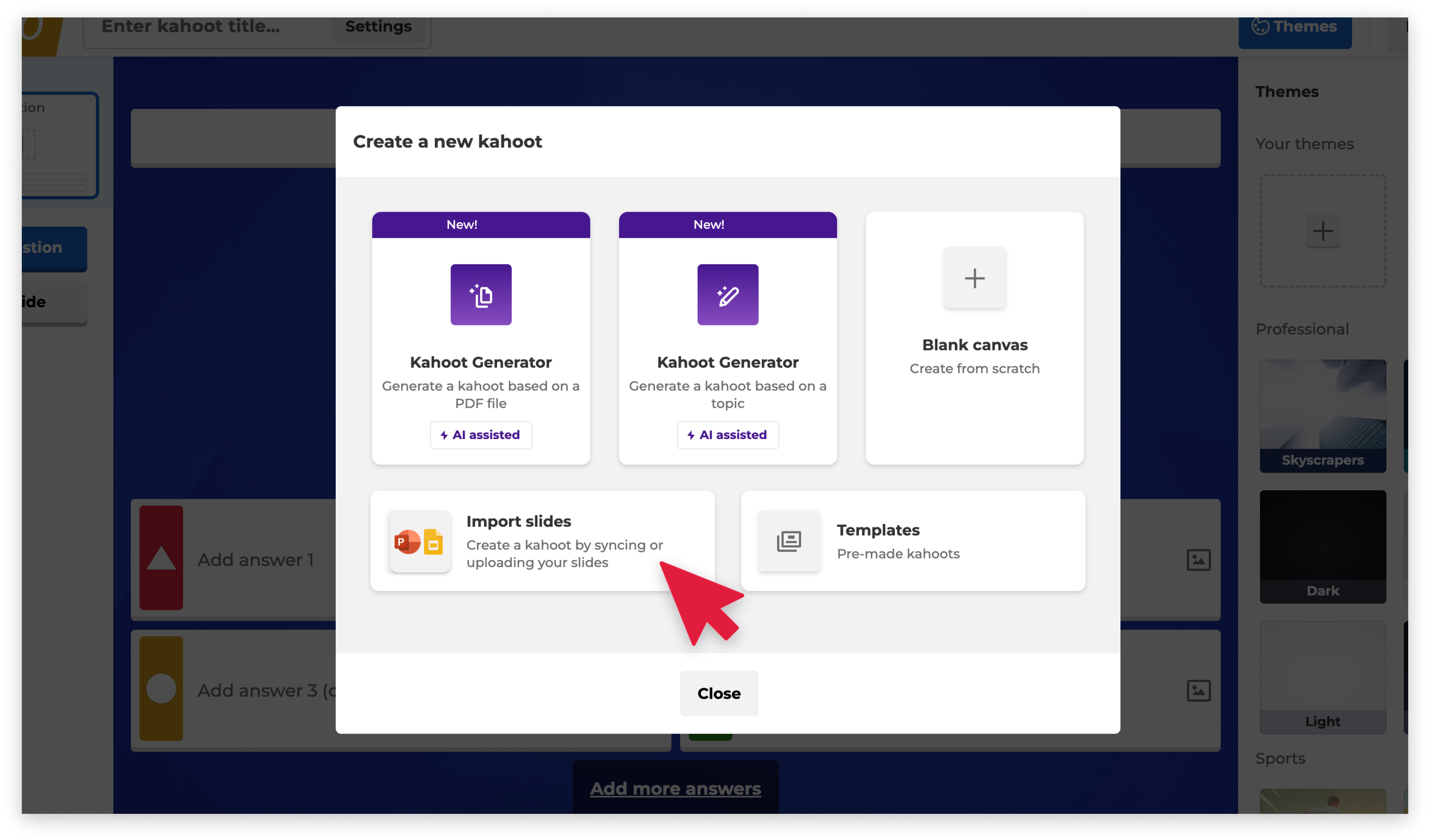Select the Blank canvas card title

click(974, 345)
